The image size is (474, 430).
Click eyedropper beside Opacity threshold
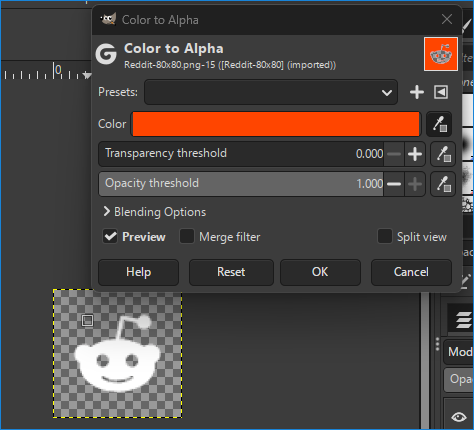click(443, 184)
